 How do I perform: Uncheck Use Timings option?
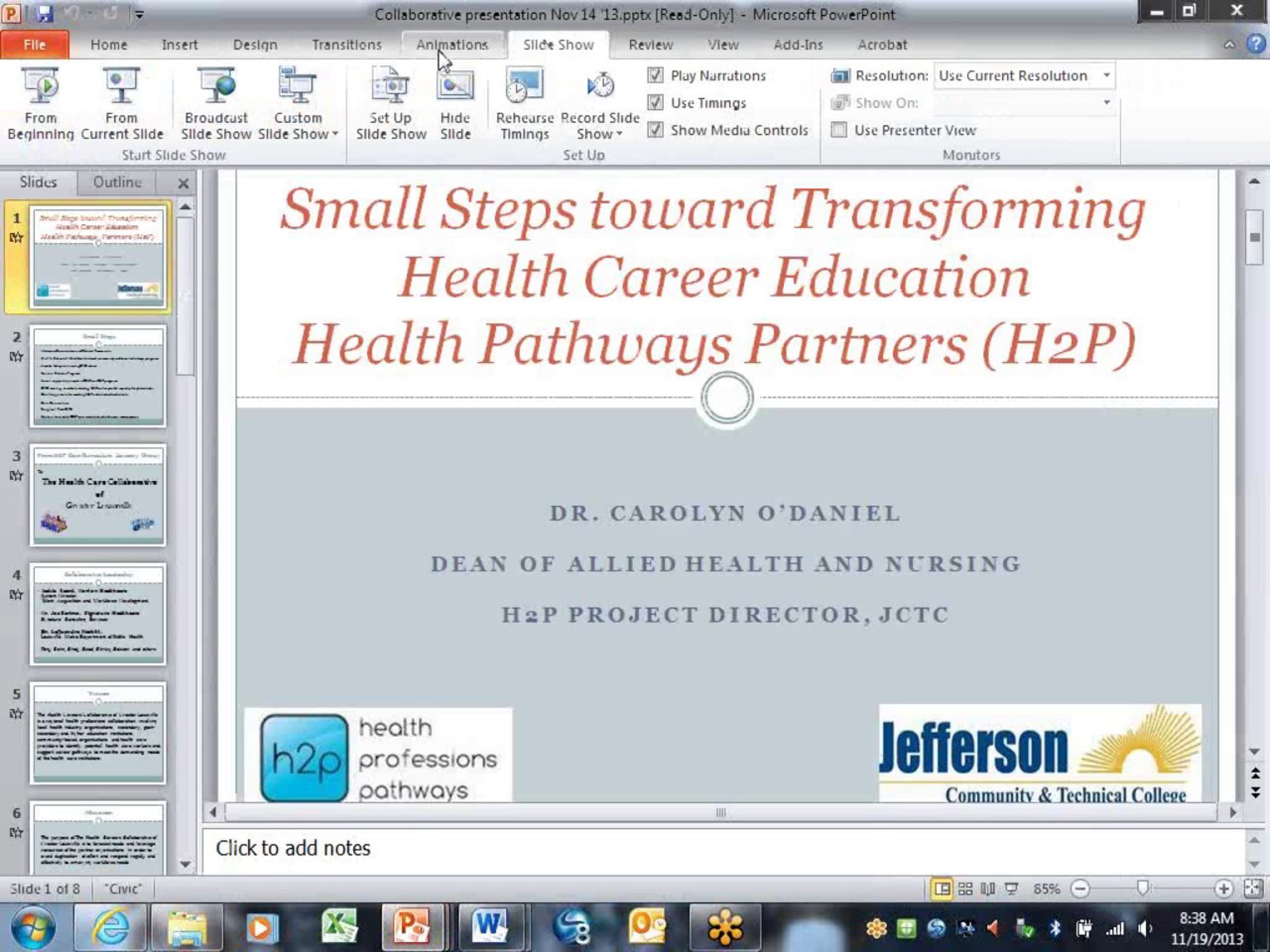(655, 103)
